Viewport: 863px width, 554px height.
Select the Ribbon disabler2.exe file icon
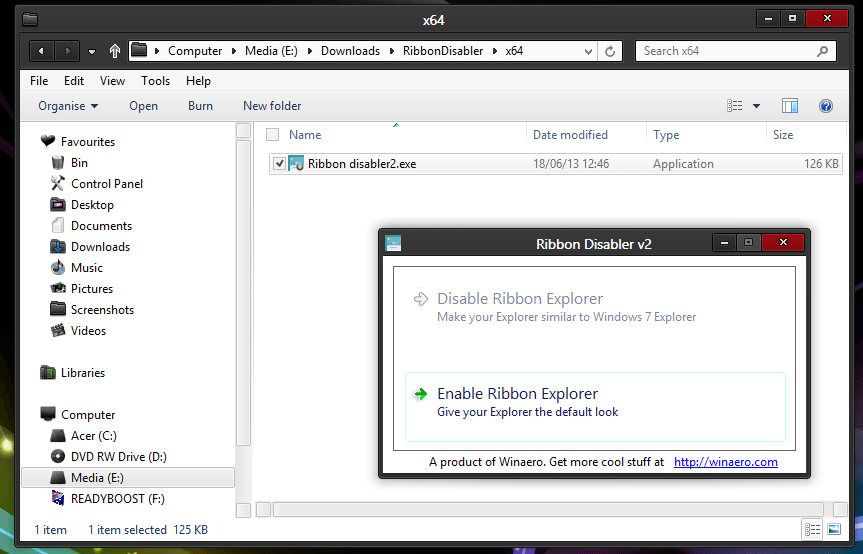coord(296,163)
